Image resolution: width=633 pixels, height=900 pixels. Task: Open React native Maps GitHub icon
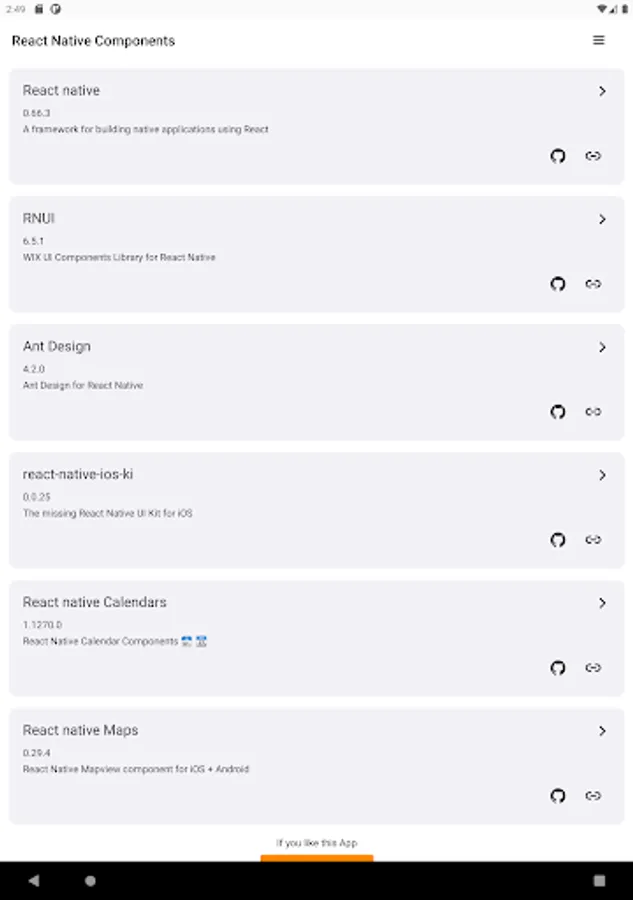coord(558,796)
